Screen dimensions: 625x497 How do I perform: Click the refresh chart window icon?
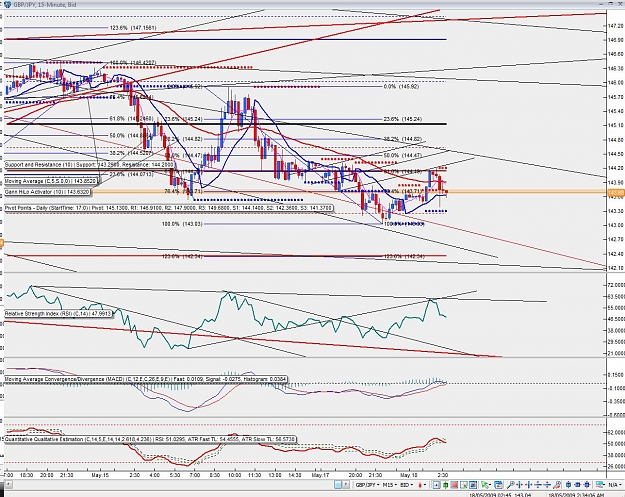click(x=499, y=485)
